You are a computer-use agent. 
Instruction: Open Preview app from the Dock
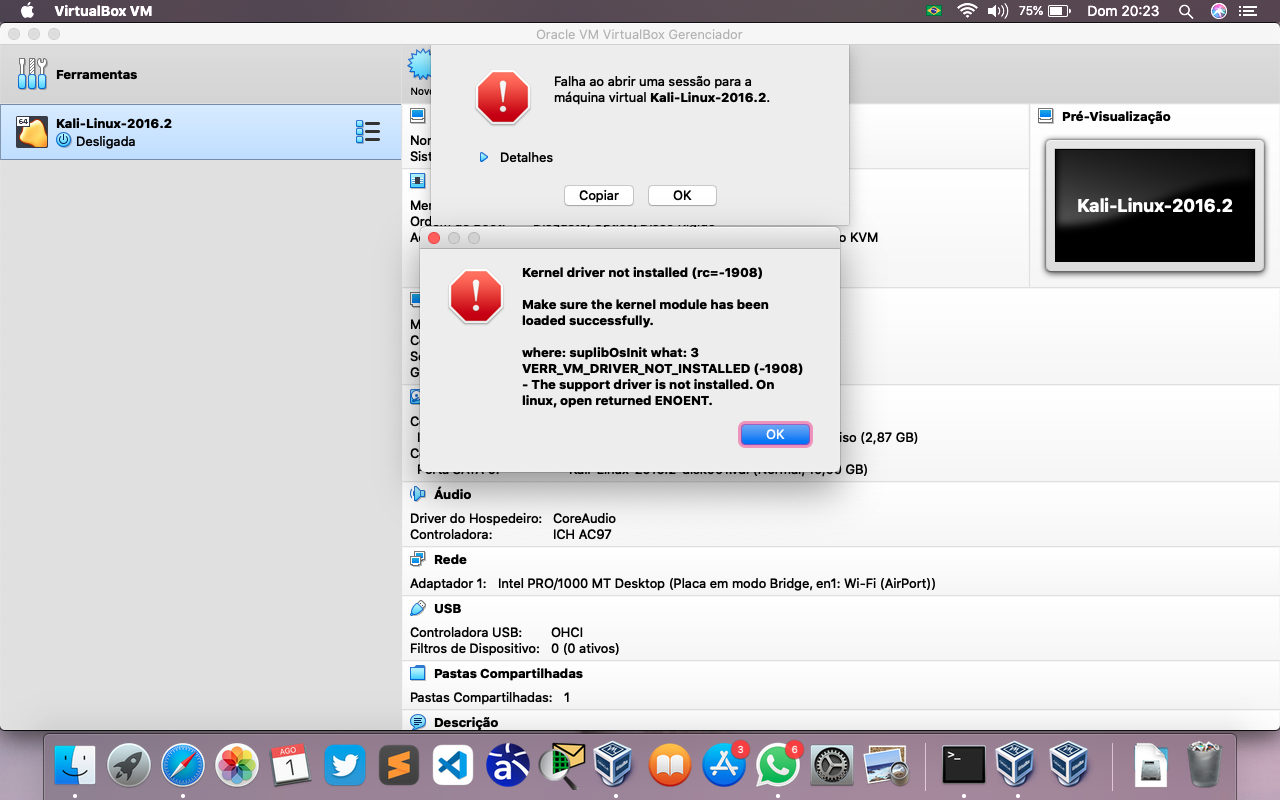tap(885, 766)
